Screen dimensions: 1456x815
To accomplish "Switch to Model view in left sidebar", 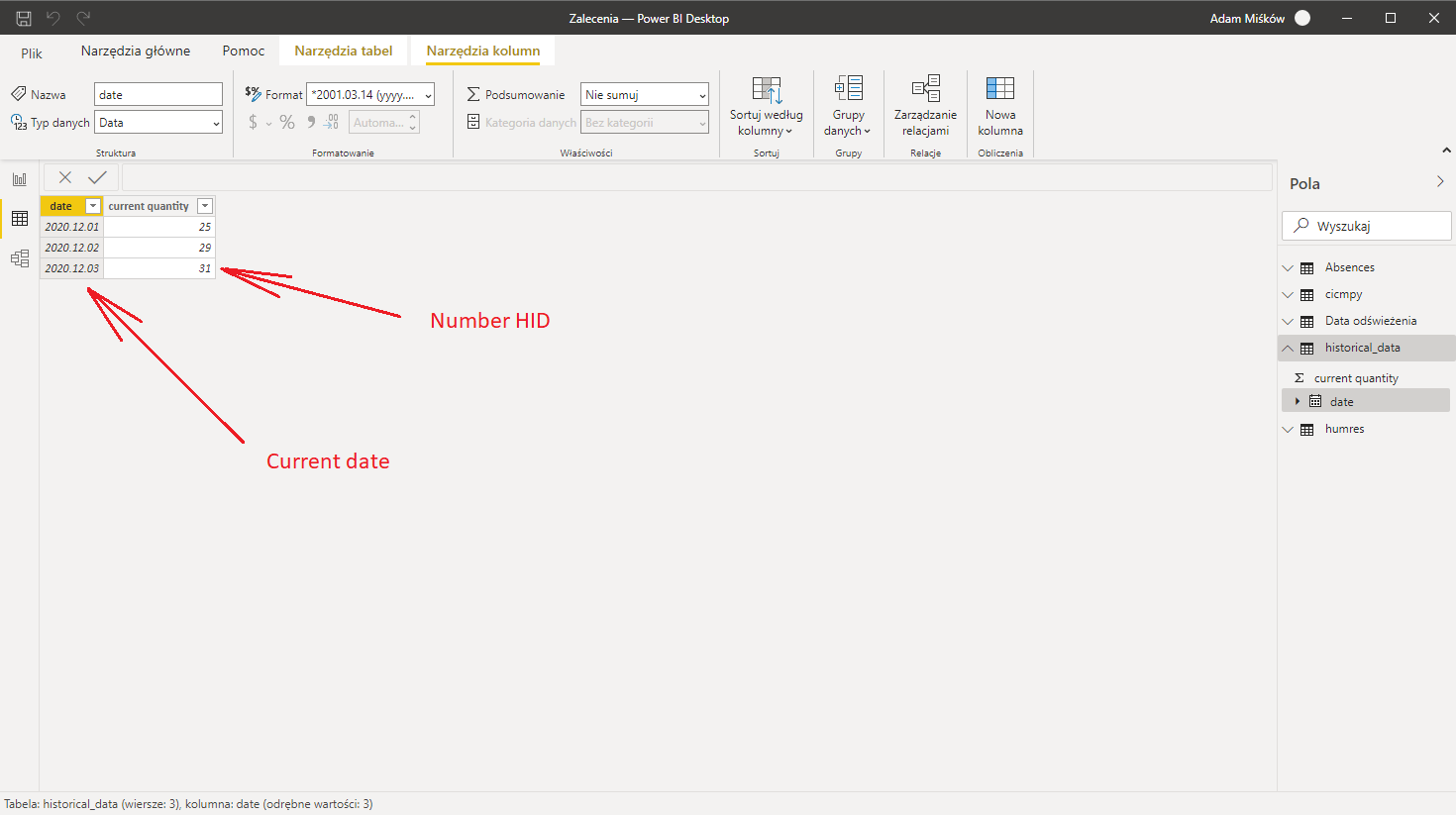I will (x=20, y=258).
